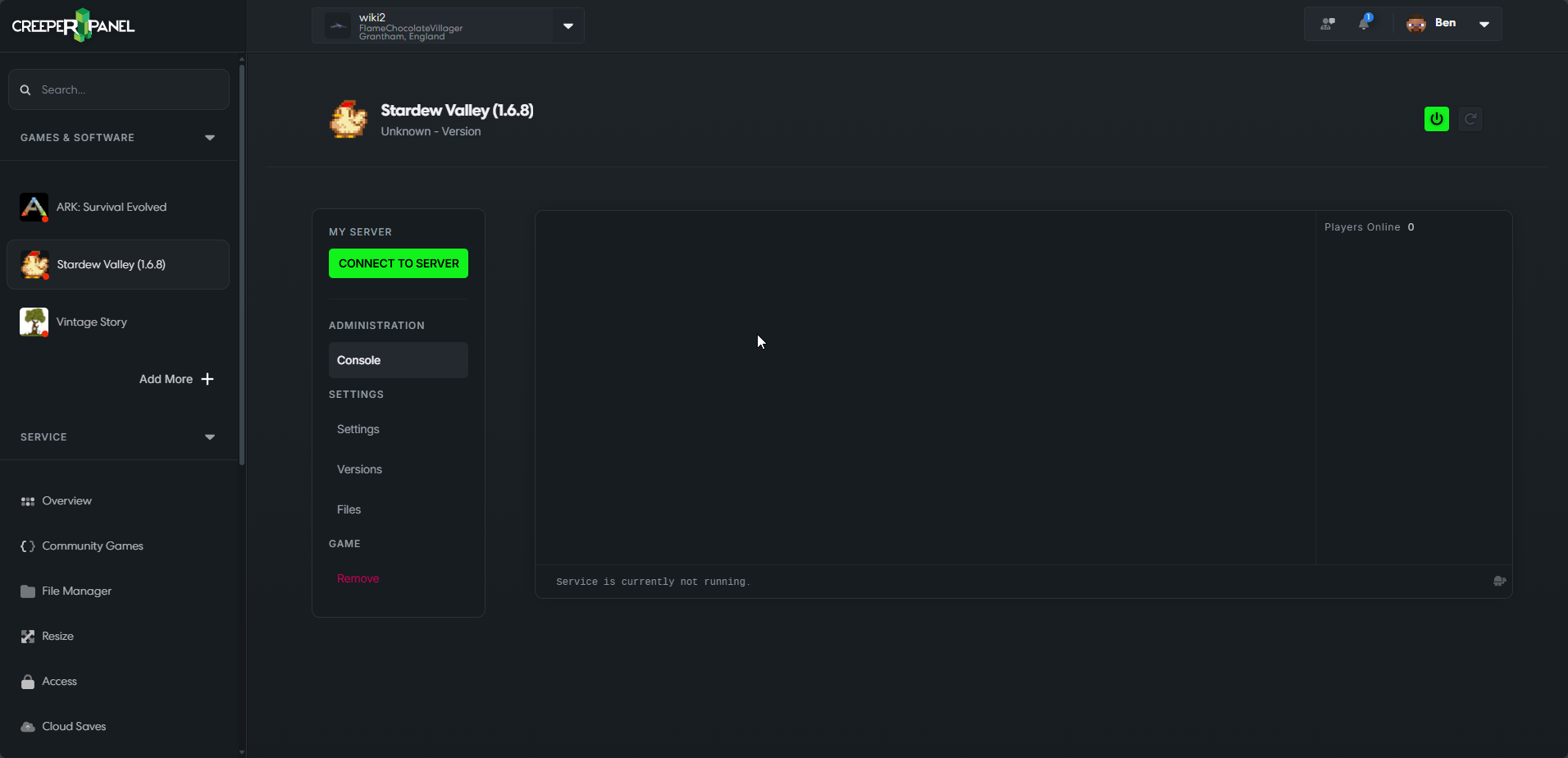
Task: Click the sidebar scroll down arrow
Action: [x=241, y=751]
